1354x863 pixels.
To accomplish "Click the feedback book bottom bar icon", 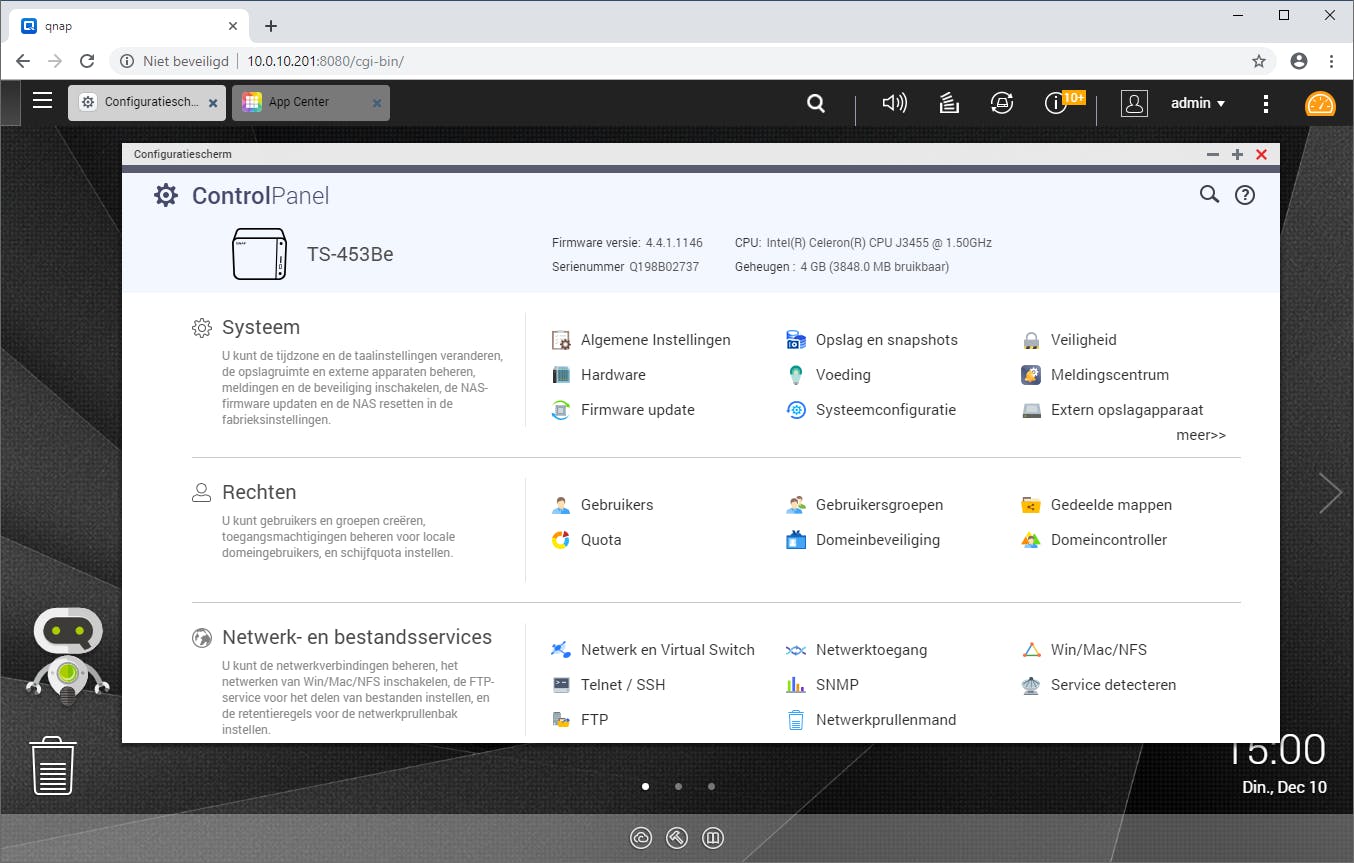I will point(713,838).
